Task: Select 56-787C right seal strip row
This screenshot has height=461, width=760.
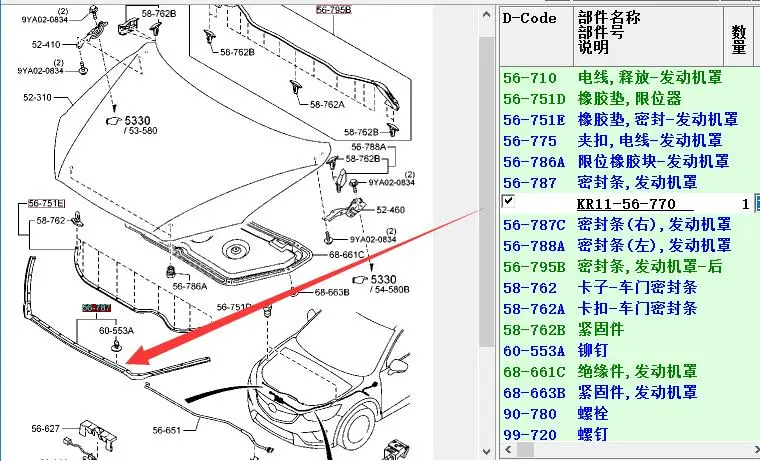Action: tap(629, 225)
